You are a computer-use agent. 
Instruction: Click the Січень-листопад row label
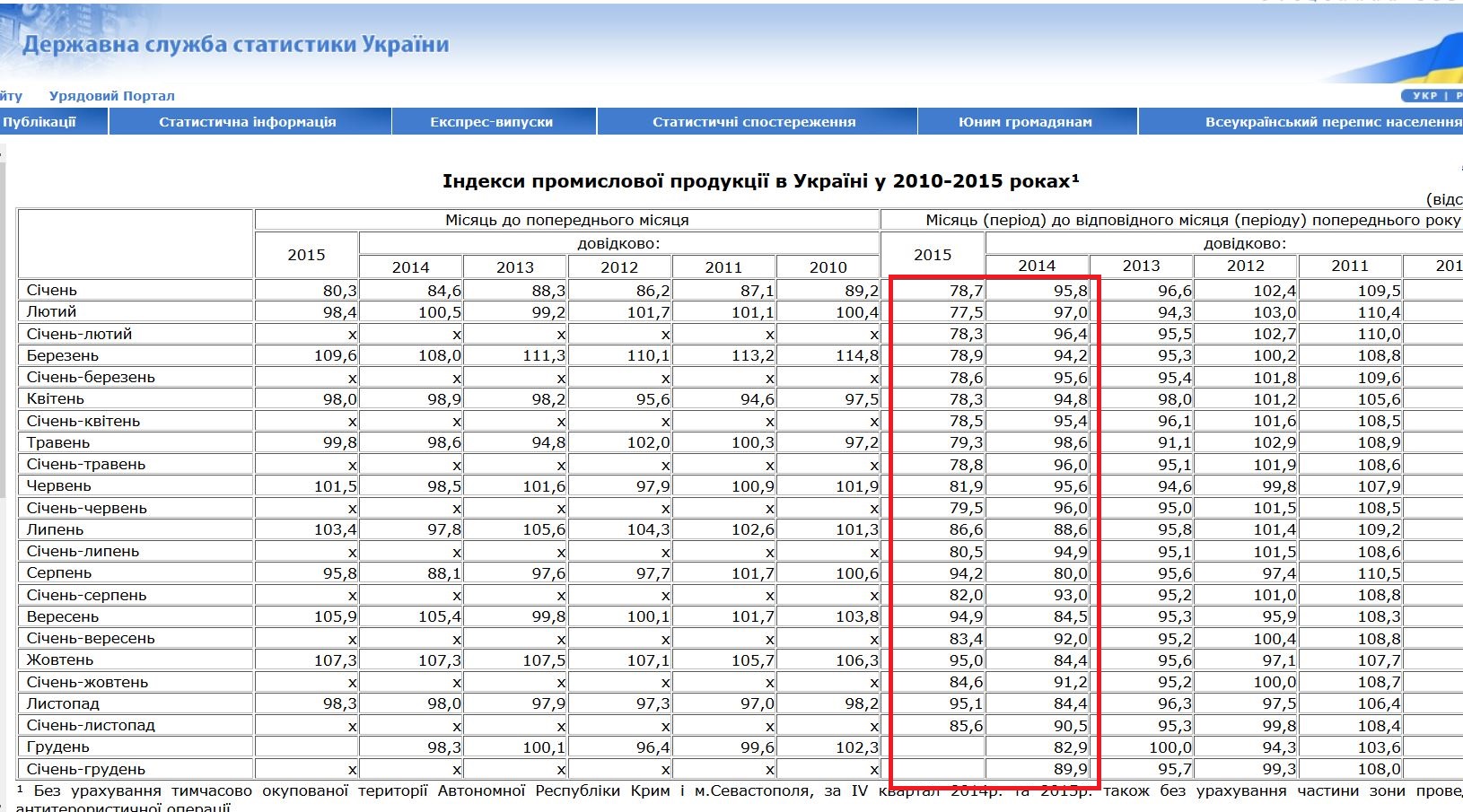91,726
